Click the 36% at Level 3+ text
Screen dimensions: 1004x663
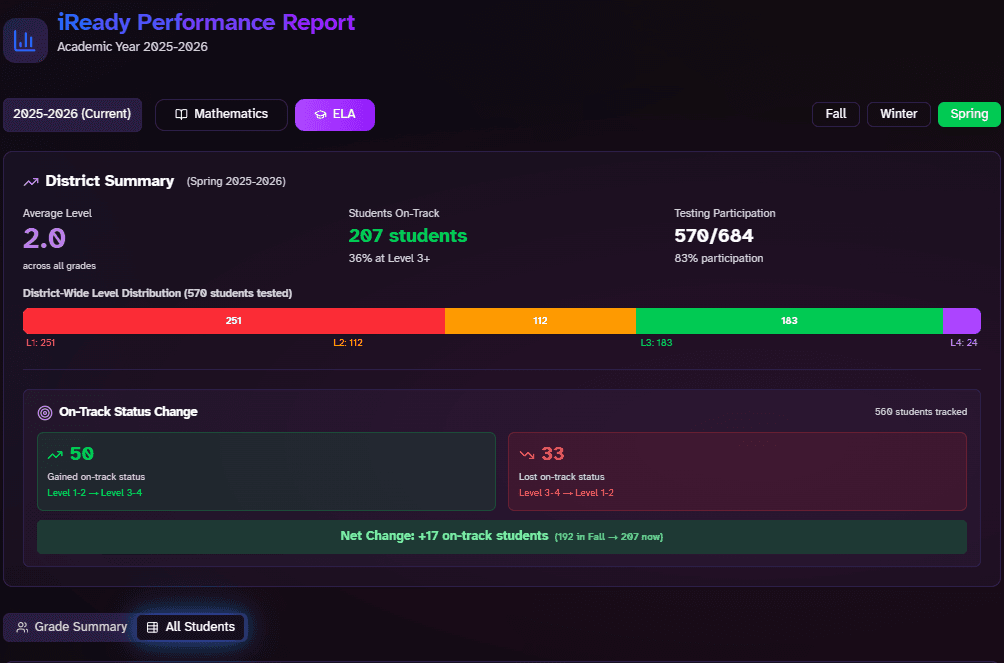(x=389, y=259)
